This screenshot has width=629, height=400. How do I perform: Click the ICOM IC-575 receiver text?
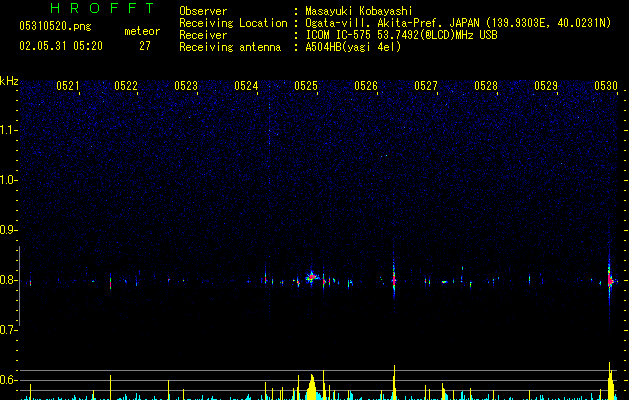(401, 35)
